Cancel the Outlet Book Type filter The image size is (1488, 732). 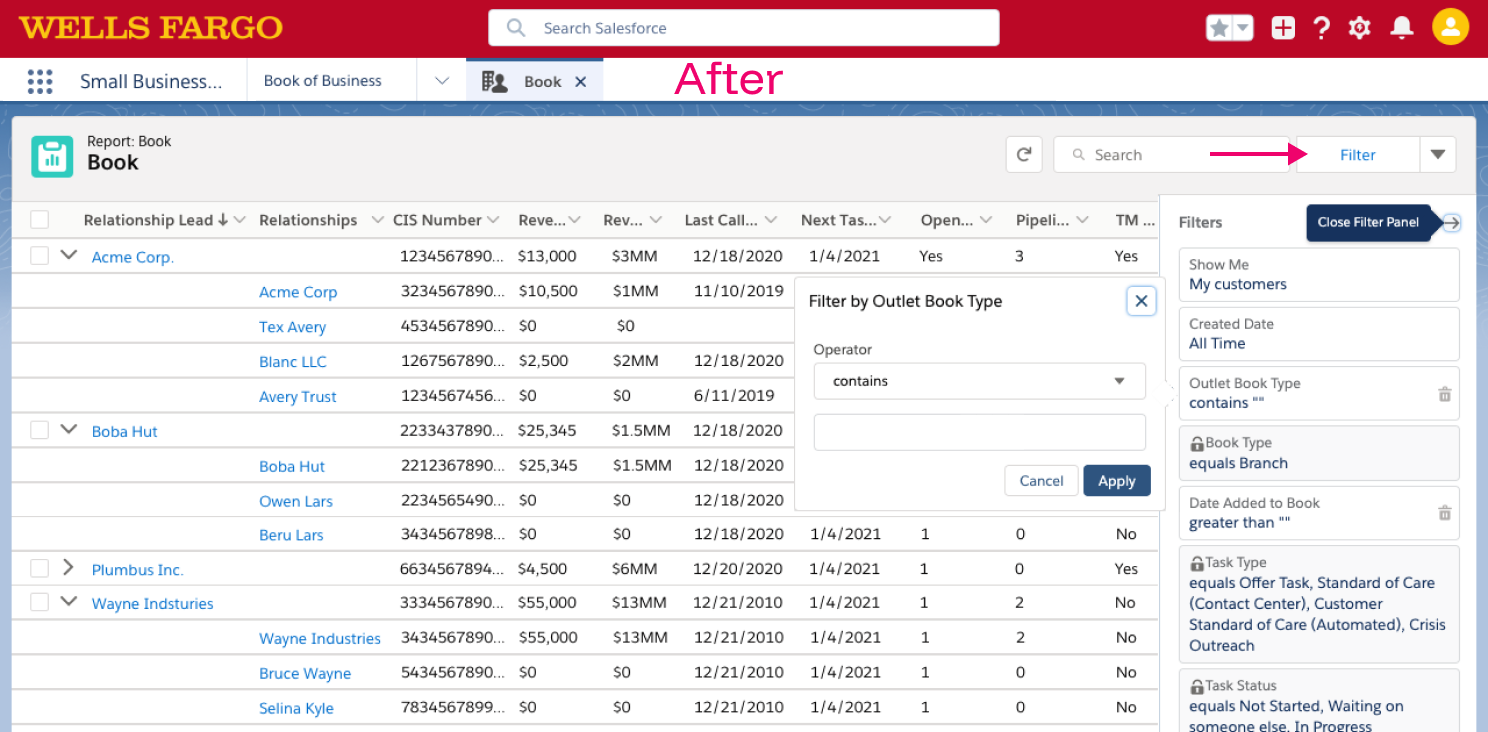[x=1041, y=481]
